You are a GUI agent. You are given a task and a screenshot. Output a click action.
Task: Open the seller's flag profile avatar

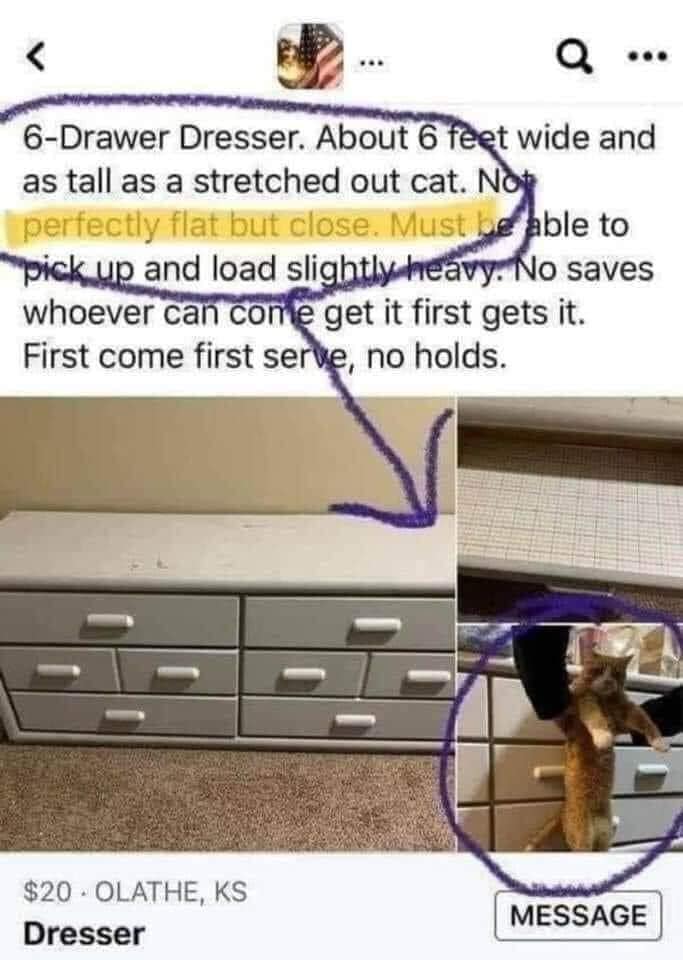click(310, 56)
